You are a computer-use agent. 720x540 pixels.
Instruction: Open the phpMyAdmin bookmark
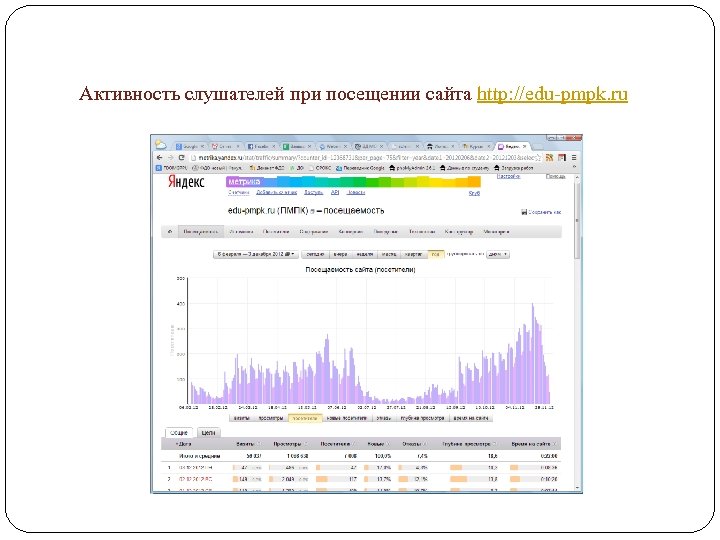coord(412,168)
